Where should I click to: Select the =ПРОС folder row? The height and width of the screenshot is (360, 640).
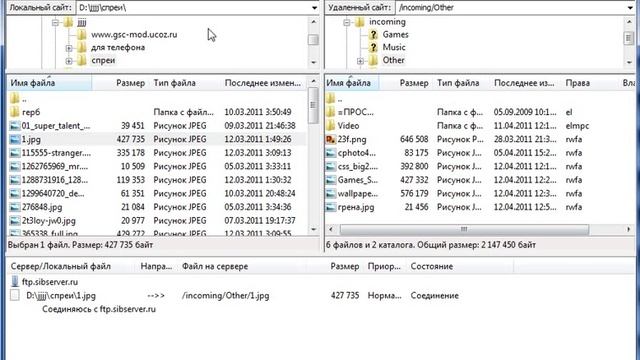(480, 112)
